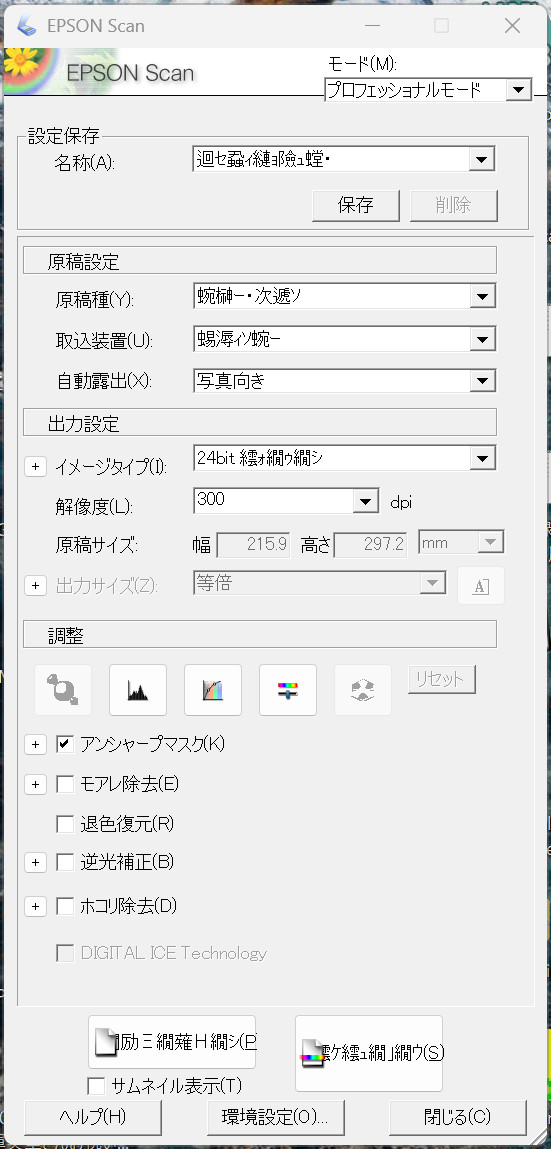Screen dimensions: 551x1149
Task: Open the histogram adjustment tool
Action: (x=138, y=690)
